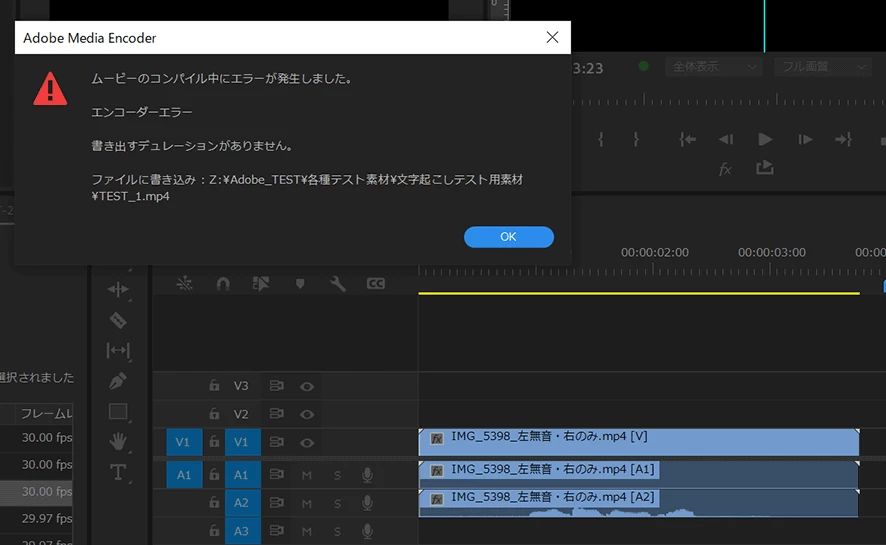The height and width of the screenshot is (545, 886).
Task: Select the Slip tool
Action: click(118, 351)
